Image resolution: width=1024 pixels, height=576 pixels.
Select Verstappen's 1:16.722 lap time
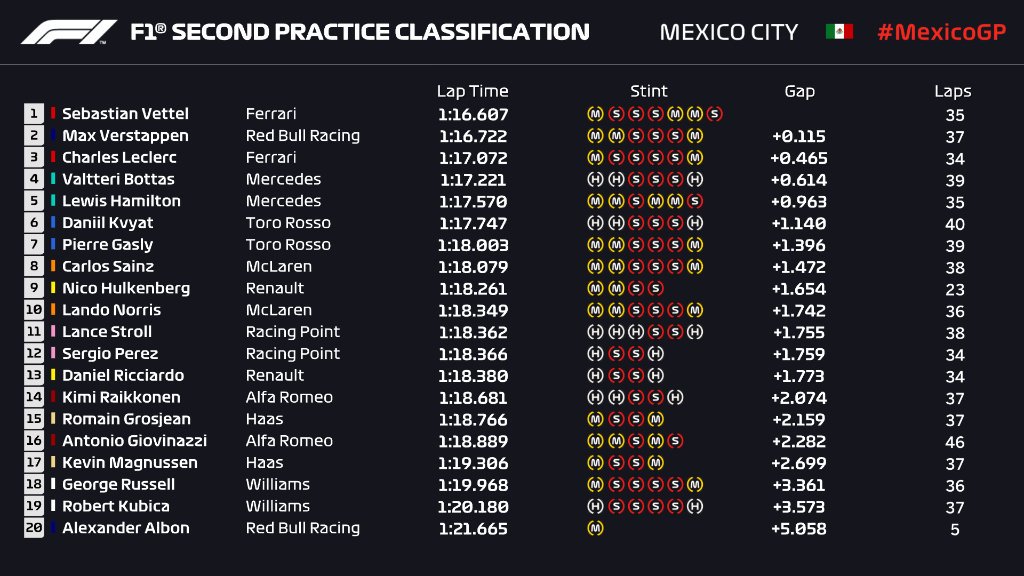[x=472, y=136]
